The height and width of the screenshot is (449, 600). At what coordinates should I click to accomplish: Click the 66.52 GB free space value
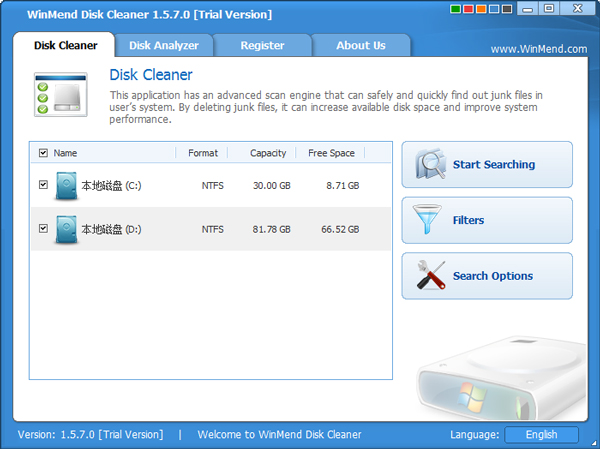(340, 229)
